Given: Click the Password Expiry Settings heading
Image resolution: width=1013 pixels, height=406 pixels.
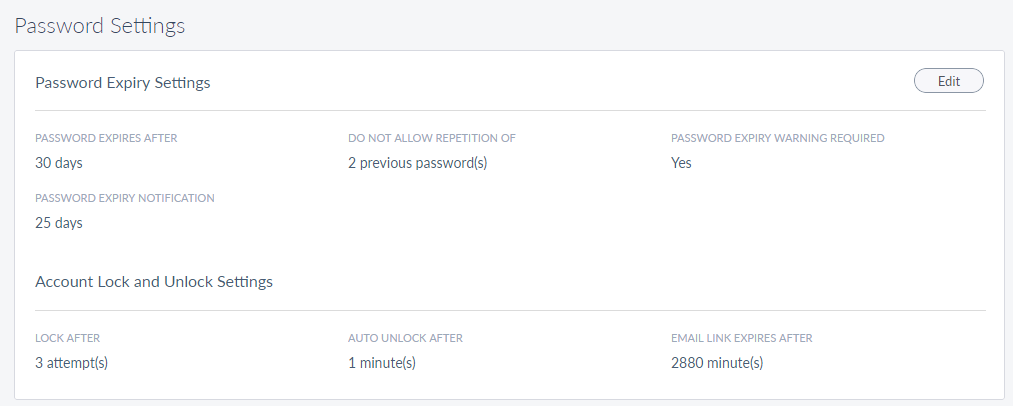Looking at the screenshot, I should point(123,83).
